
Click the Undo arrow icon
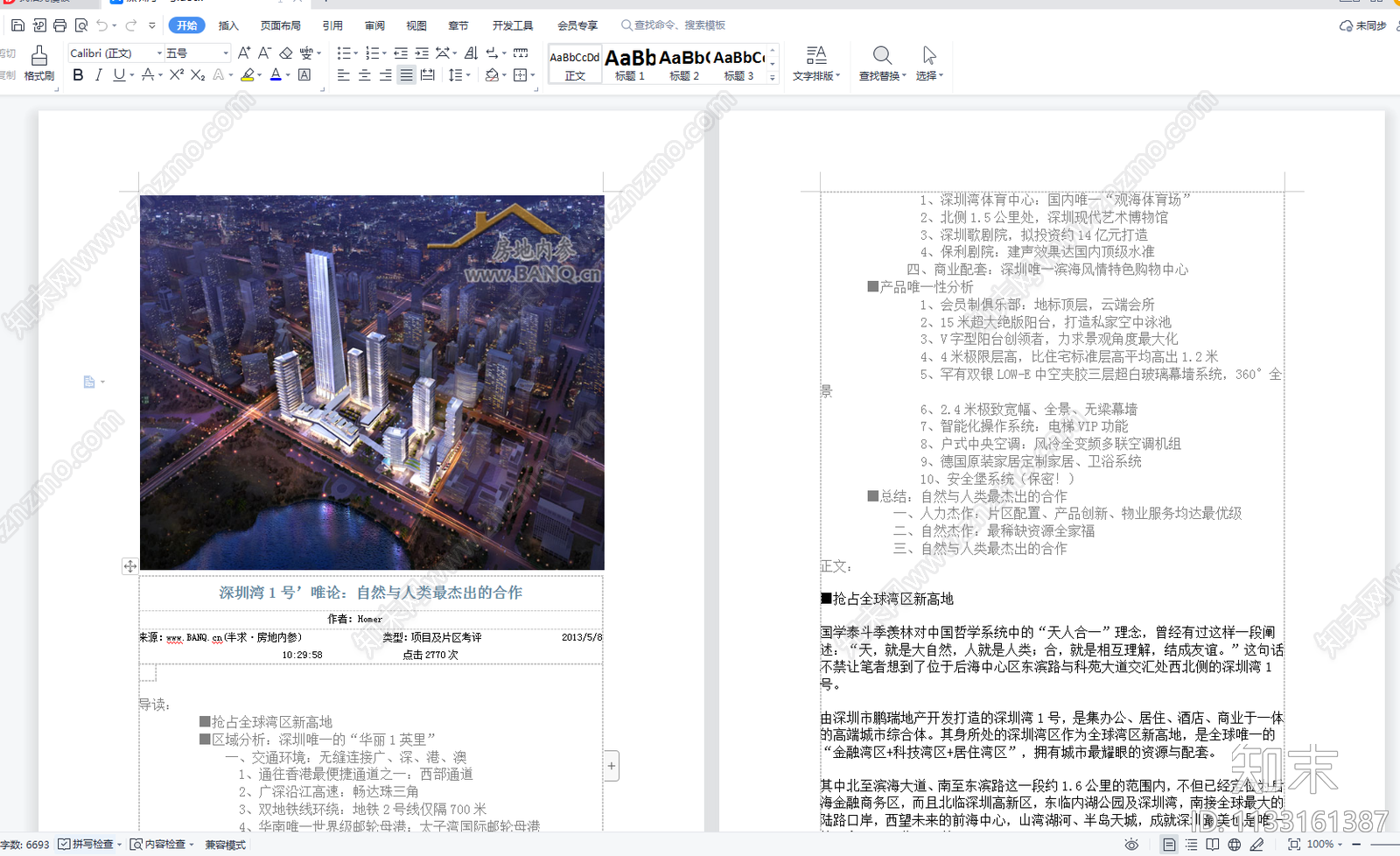pyautogui.click(x=102, y=25)
